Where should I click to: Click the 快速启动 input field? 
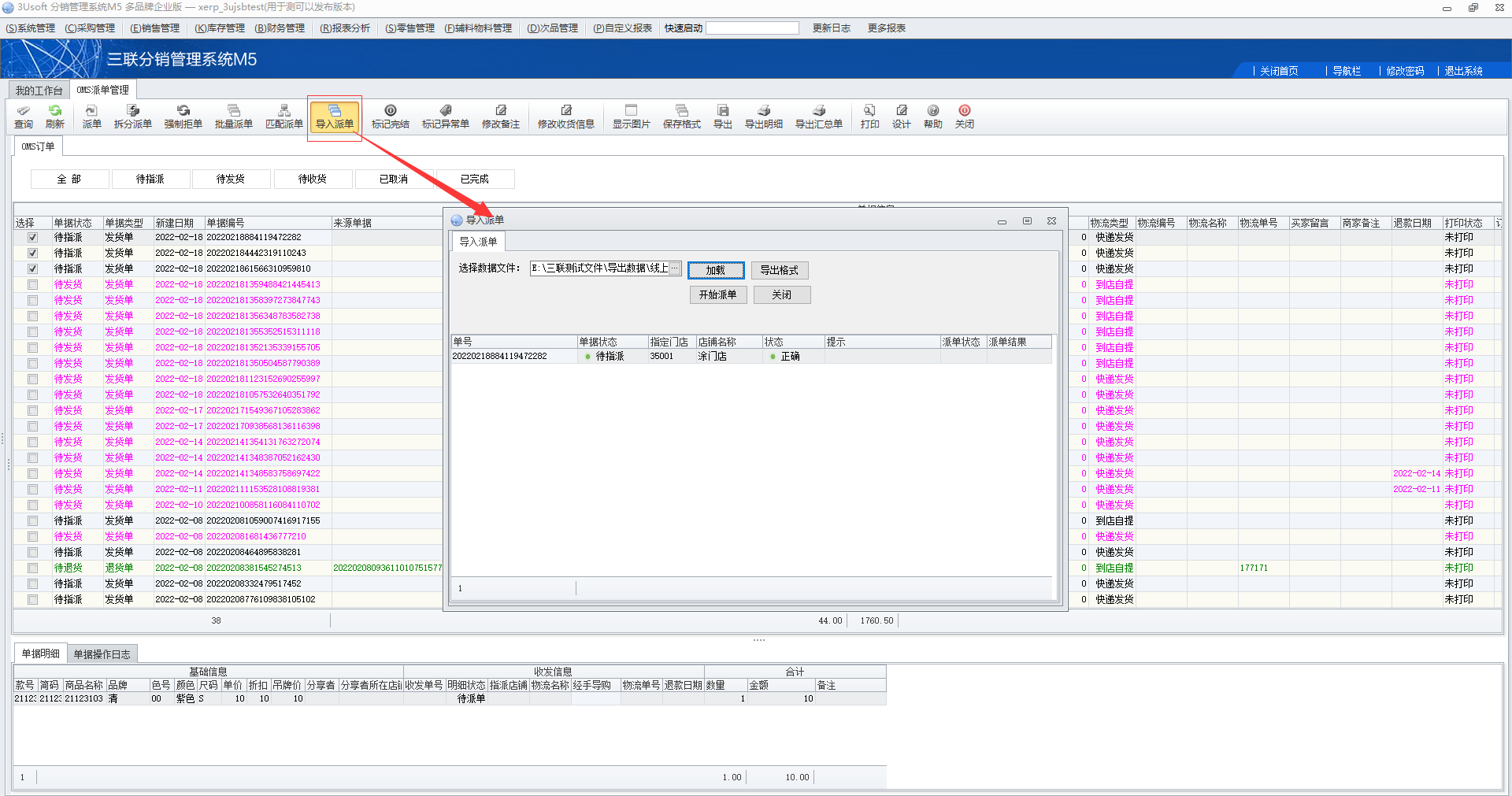pos(752,28)
